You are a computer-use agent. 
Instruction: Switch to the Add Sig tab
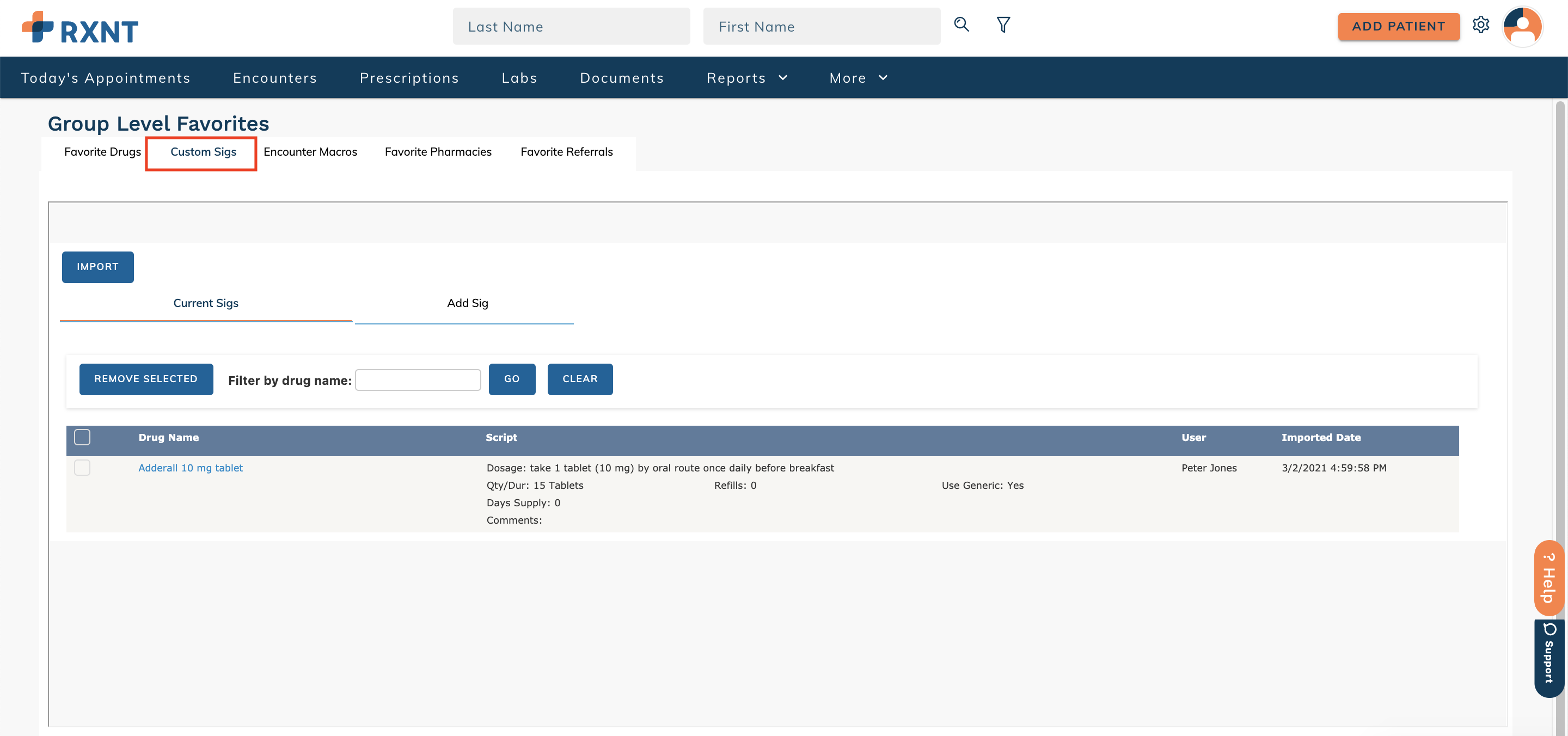(467, 303)
